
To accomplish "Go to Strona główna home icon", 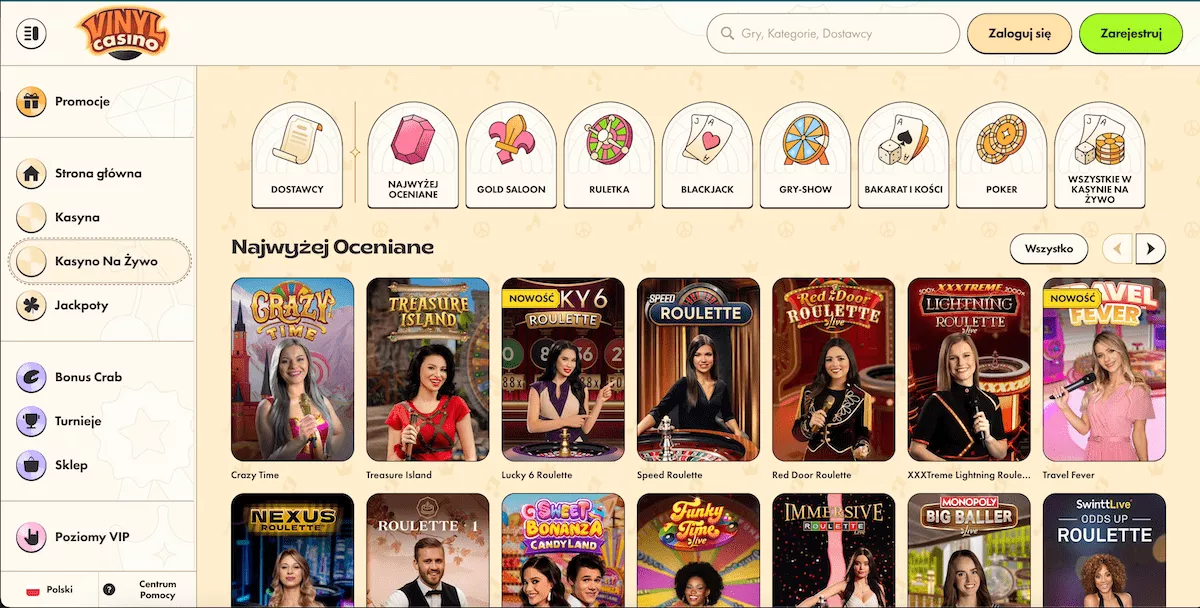I will click(x=32, y=173).
